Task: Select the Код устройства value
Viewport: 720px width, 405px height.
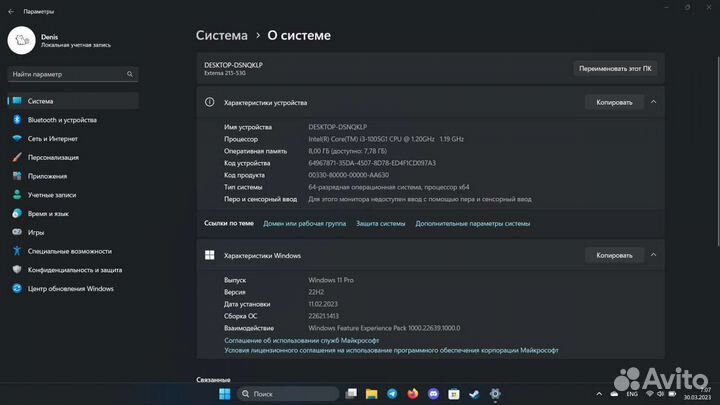Action: click(372, 163)
